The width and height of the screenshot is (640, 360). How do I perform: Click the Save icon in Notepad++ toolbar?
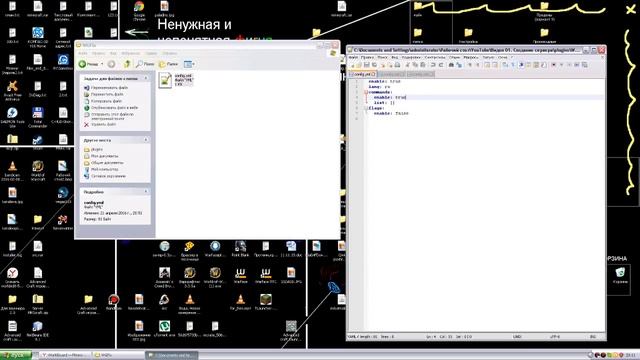(x=367, y=65)
